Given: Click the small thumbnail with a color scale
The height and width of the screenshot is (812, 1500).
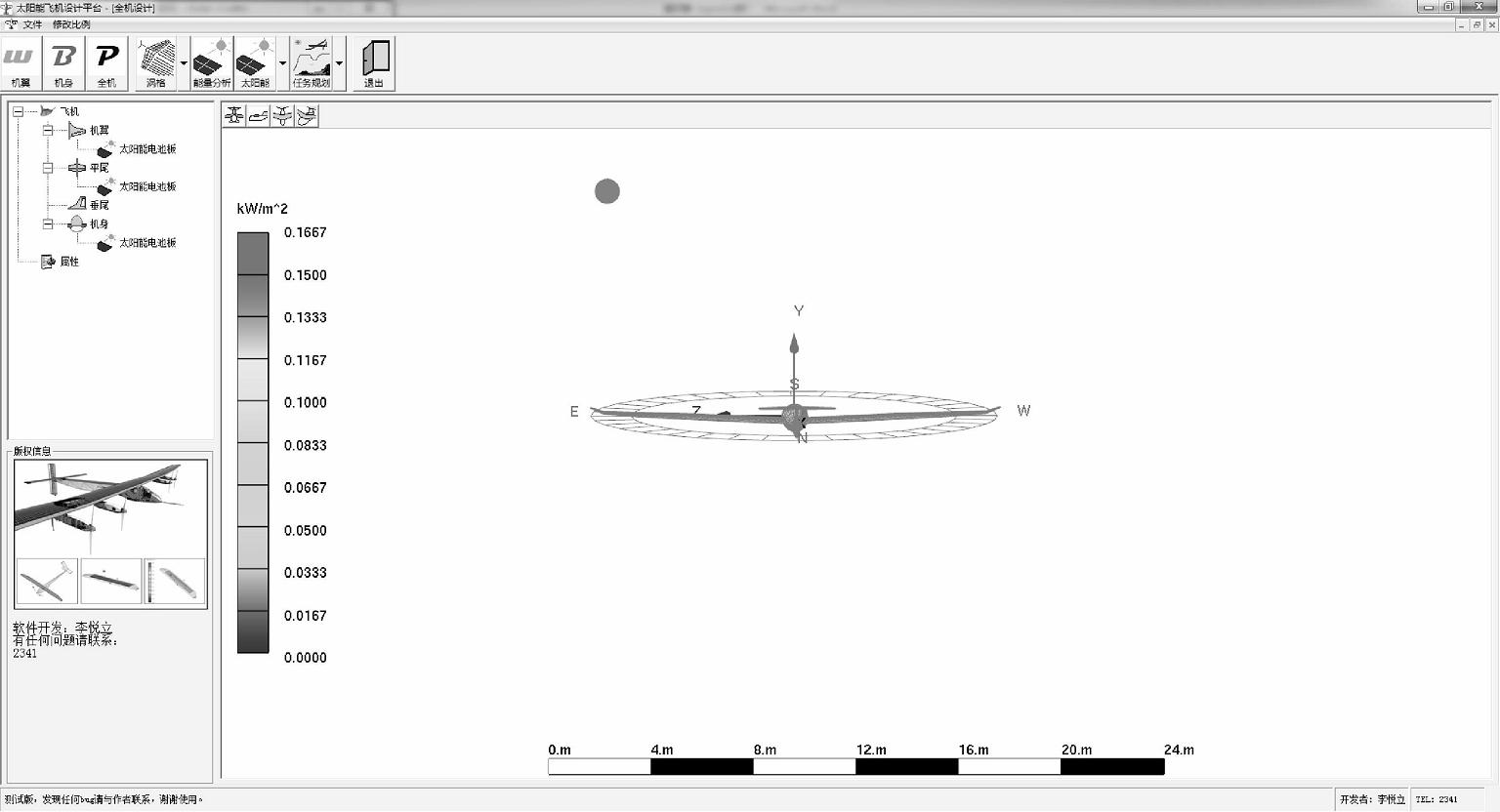Looking at the screenshot, I should point(175,582).
